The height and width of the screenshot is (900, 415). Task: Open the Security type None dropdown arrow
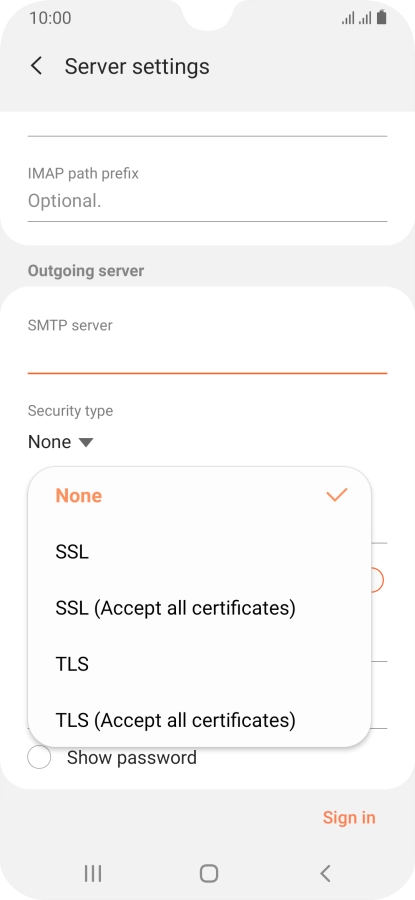coord(86,442)
